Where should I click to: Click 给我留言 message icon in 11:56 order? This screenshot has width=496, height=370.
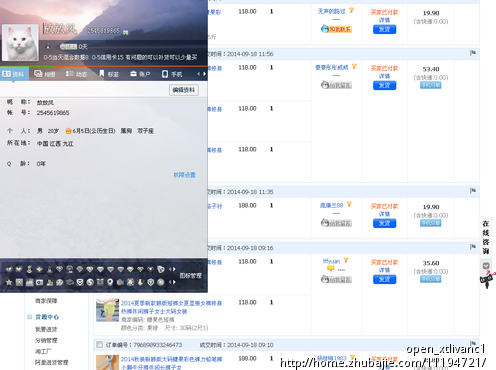pos(336,85)
